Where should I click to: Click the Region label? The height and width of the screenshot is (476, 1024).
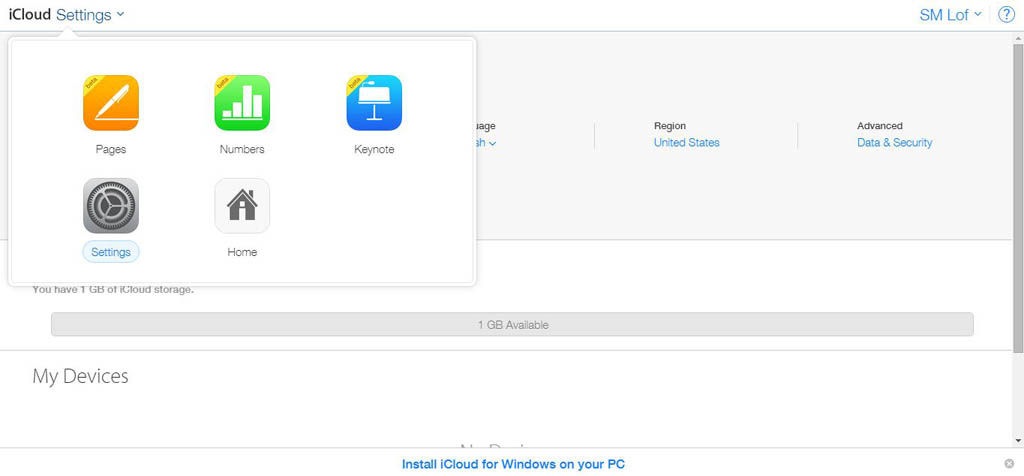coord(670,126)
